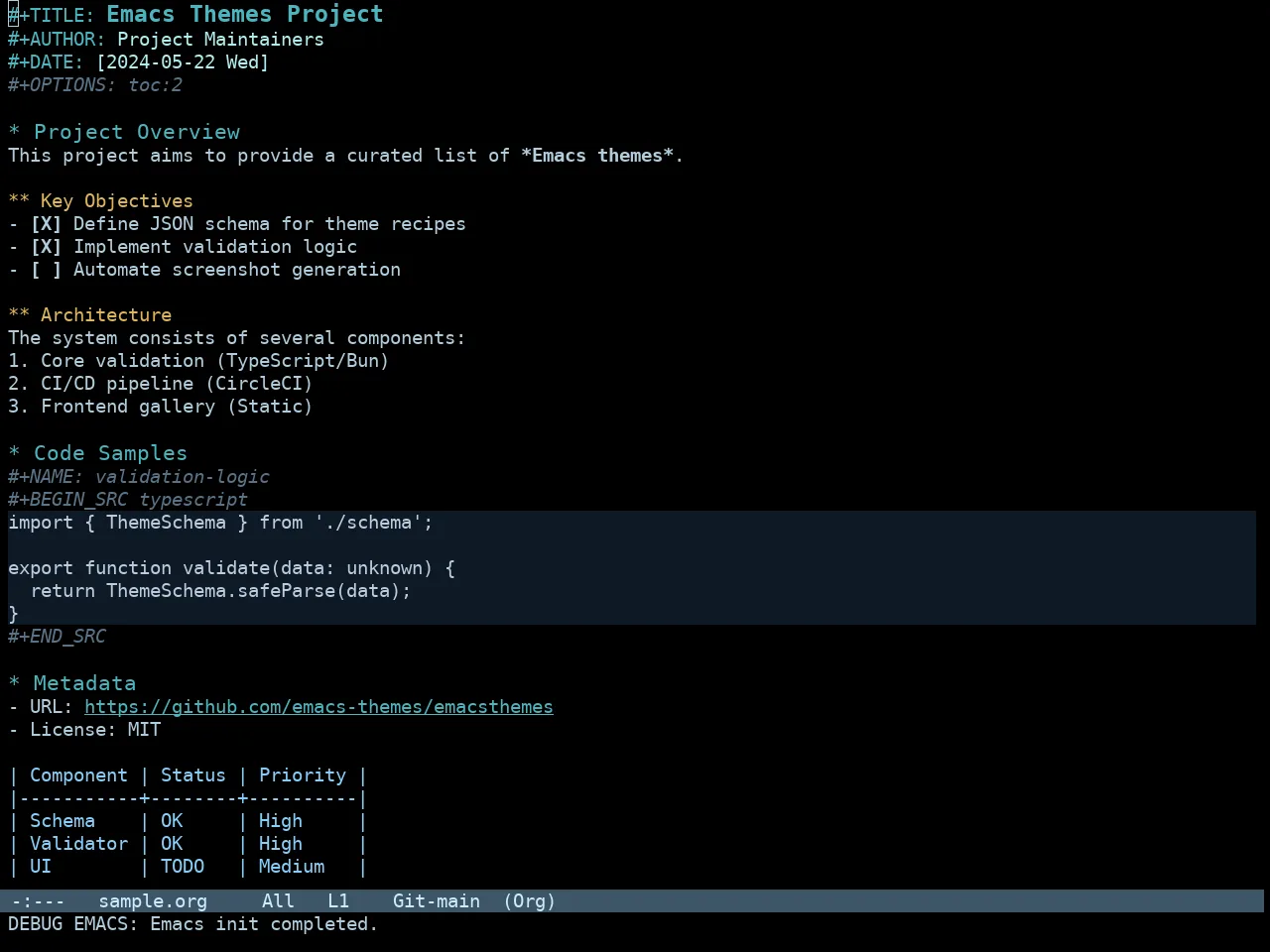The height and width of the screenshot is (952, 1270).
Task: Fold the Key Objectives subheading
Action: click(x=19, y=201)
